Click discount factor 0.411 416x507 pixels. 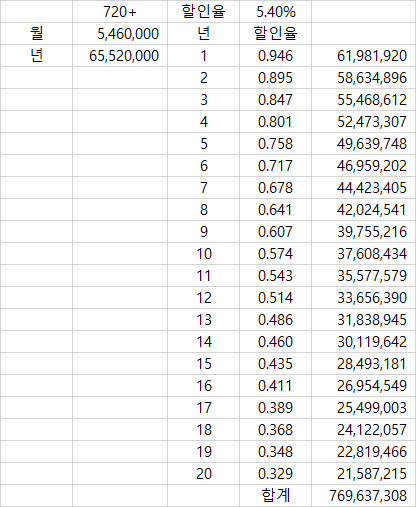(275, 386)
